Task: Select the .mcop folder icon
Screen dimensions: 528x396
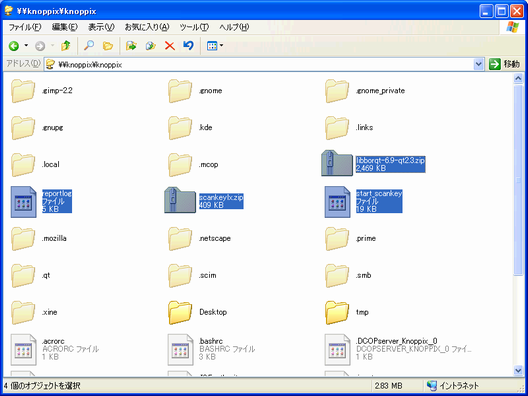Action: [x=180, y=165]
